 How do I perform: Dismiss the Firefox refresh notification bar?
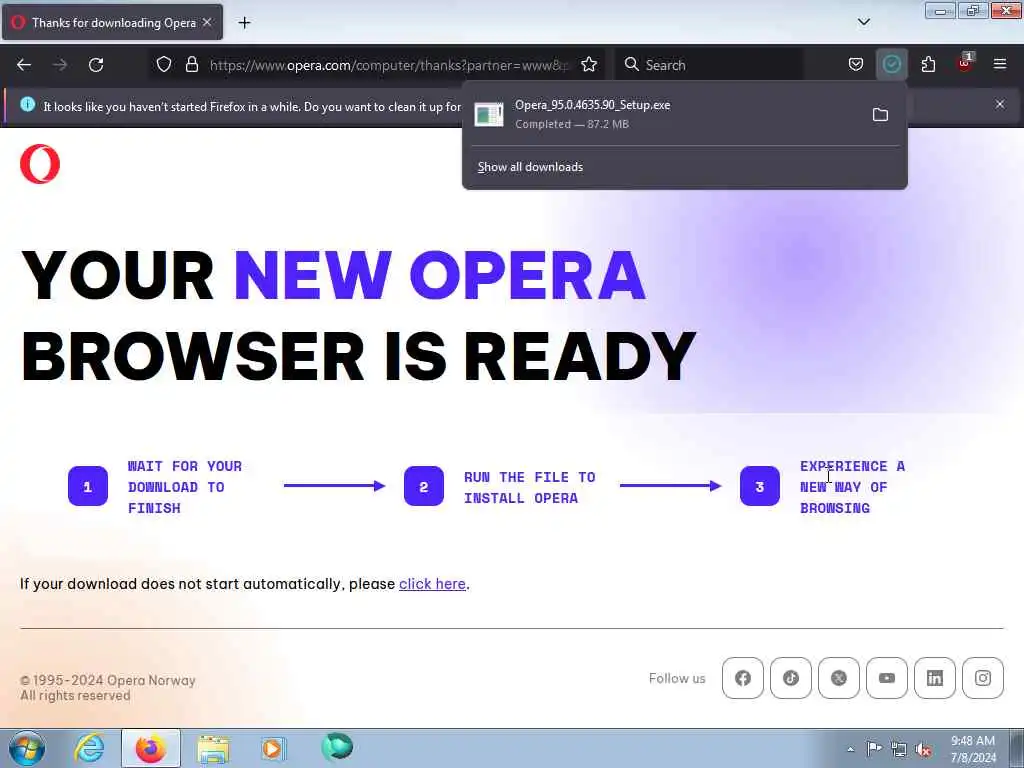pos(1000,104)
